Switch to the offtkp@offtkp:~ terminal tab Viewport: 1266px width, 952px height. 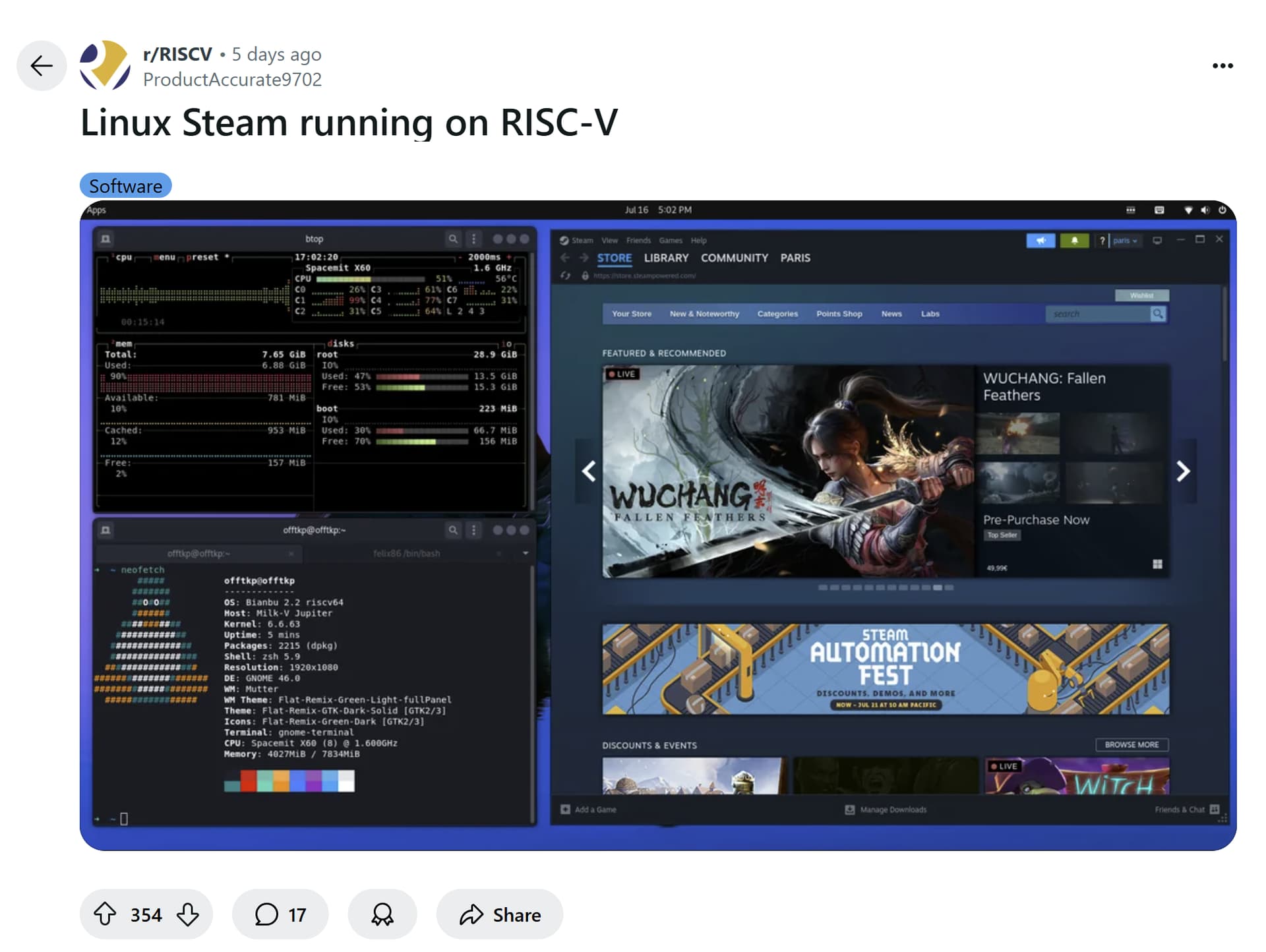click(198, 553)
